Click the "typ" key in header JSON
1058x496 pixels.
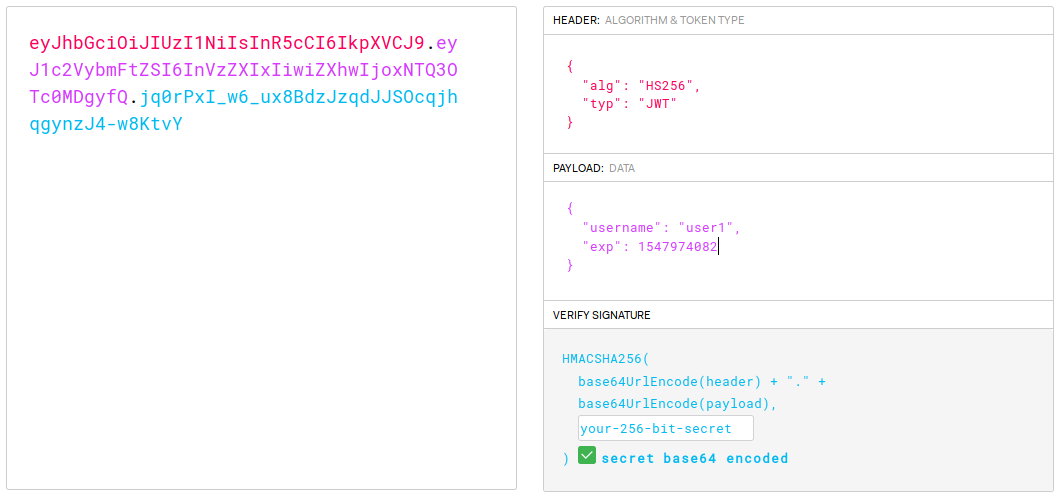602,103
